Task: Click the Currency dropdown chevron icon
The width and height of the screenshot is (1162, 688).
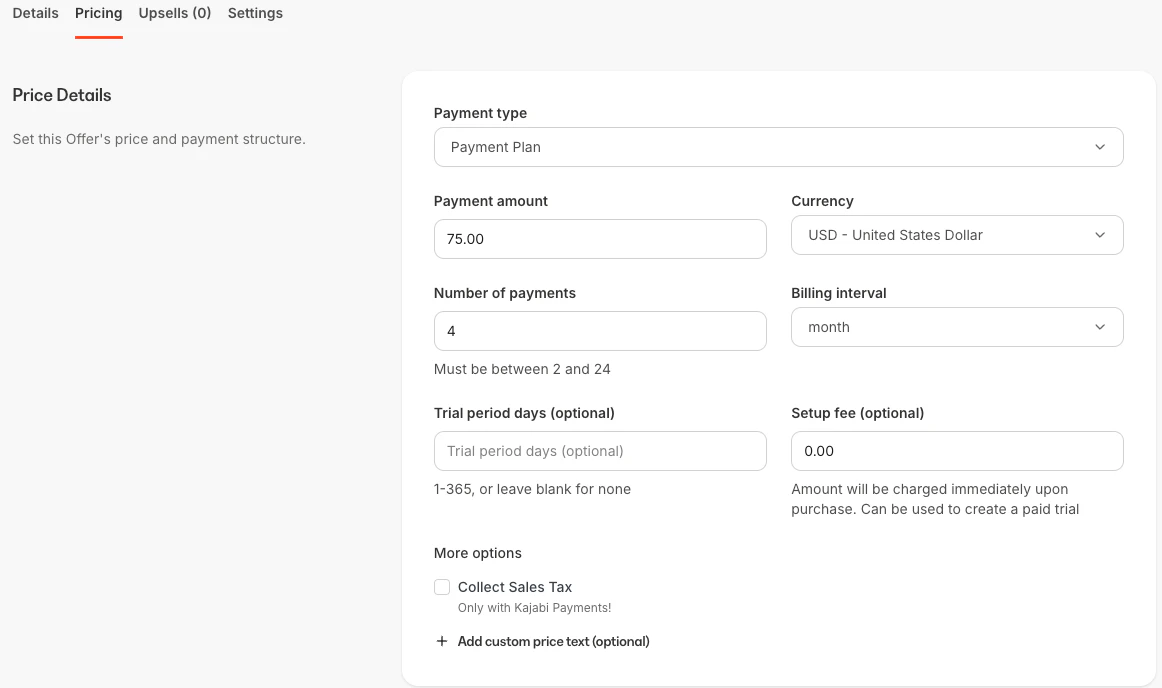Action: tap(1100, 235)
